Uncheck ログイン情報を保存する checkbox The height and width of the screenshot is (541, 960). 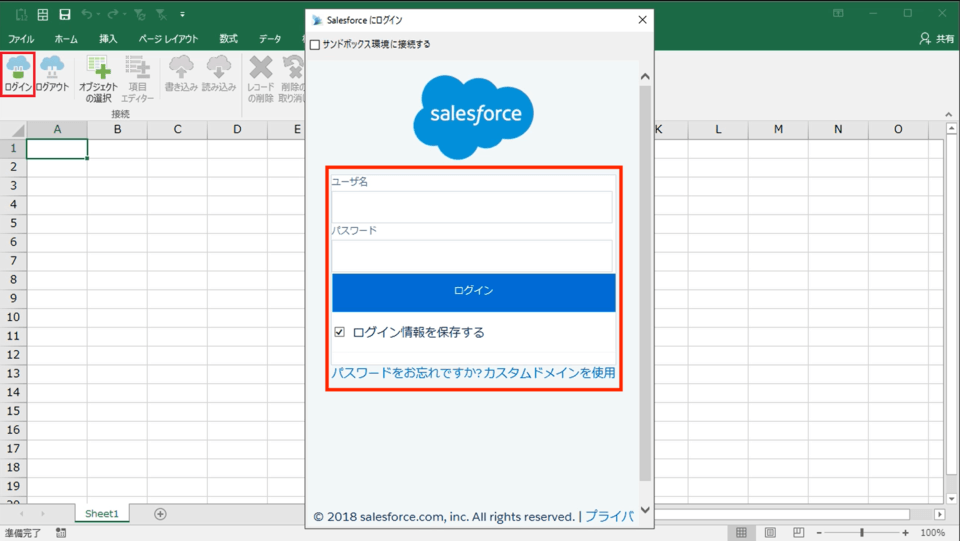pyautogui.click(x=340, y=332)
